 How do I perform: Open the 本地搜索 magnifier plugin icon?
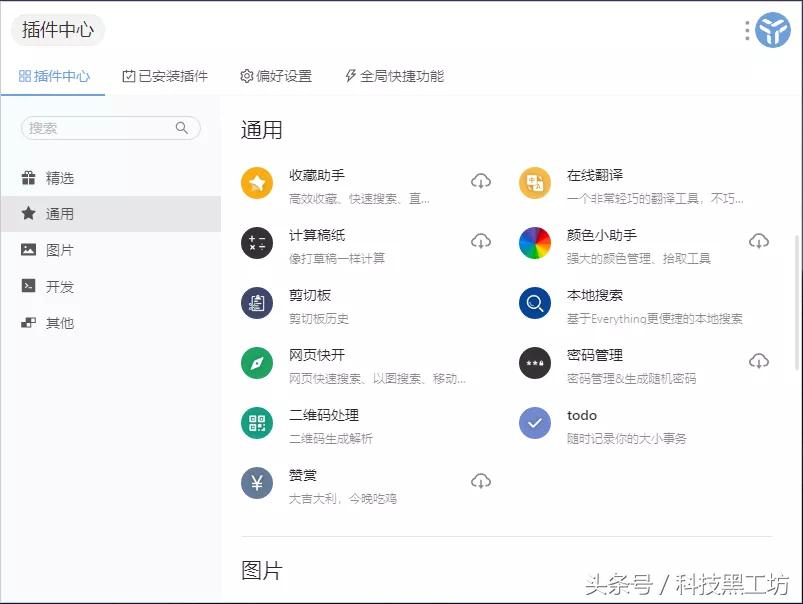(x=535, y=305)
